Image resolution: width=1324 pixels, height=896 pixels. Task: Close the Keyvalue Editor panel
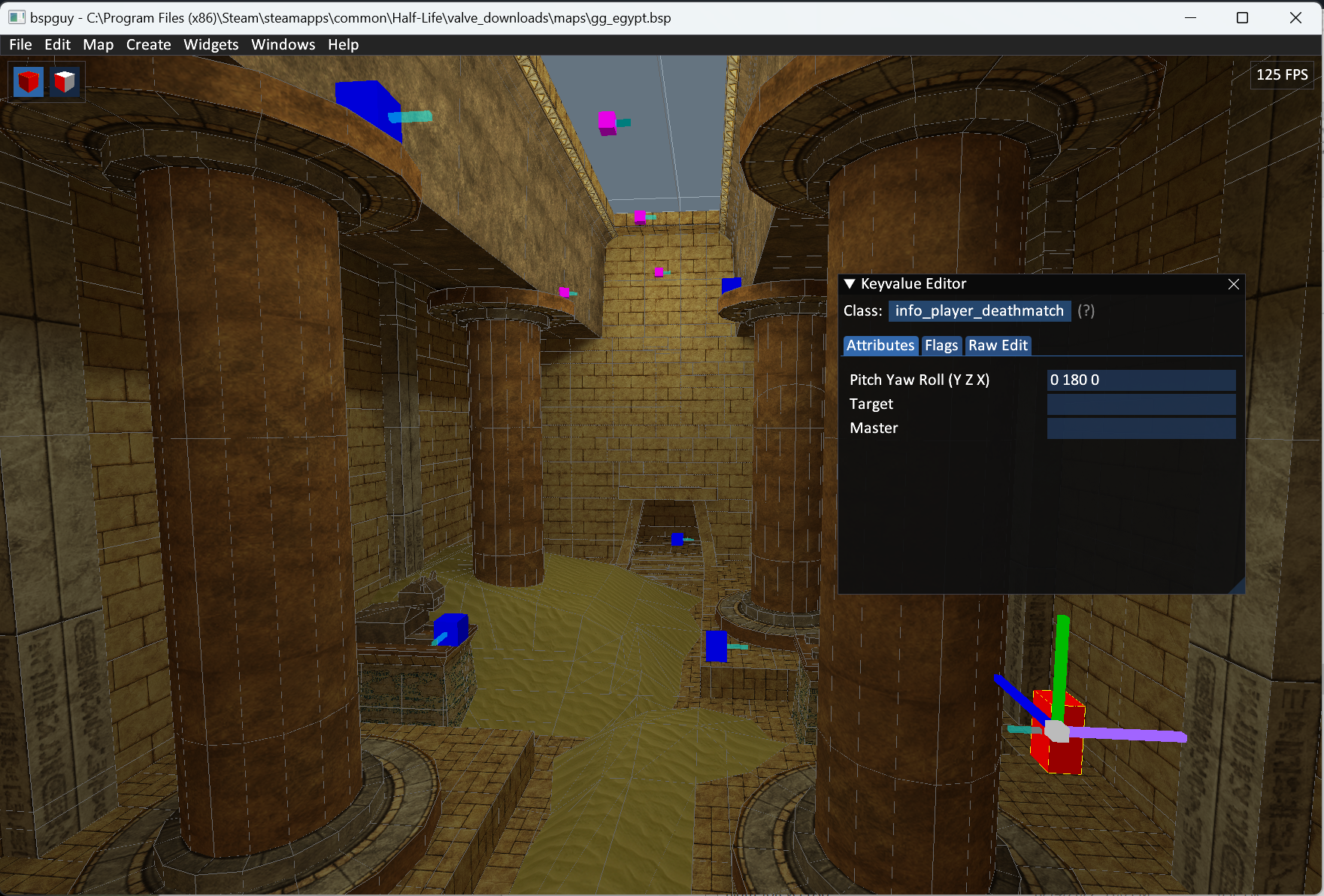[1233, 284]
